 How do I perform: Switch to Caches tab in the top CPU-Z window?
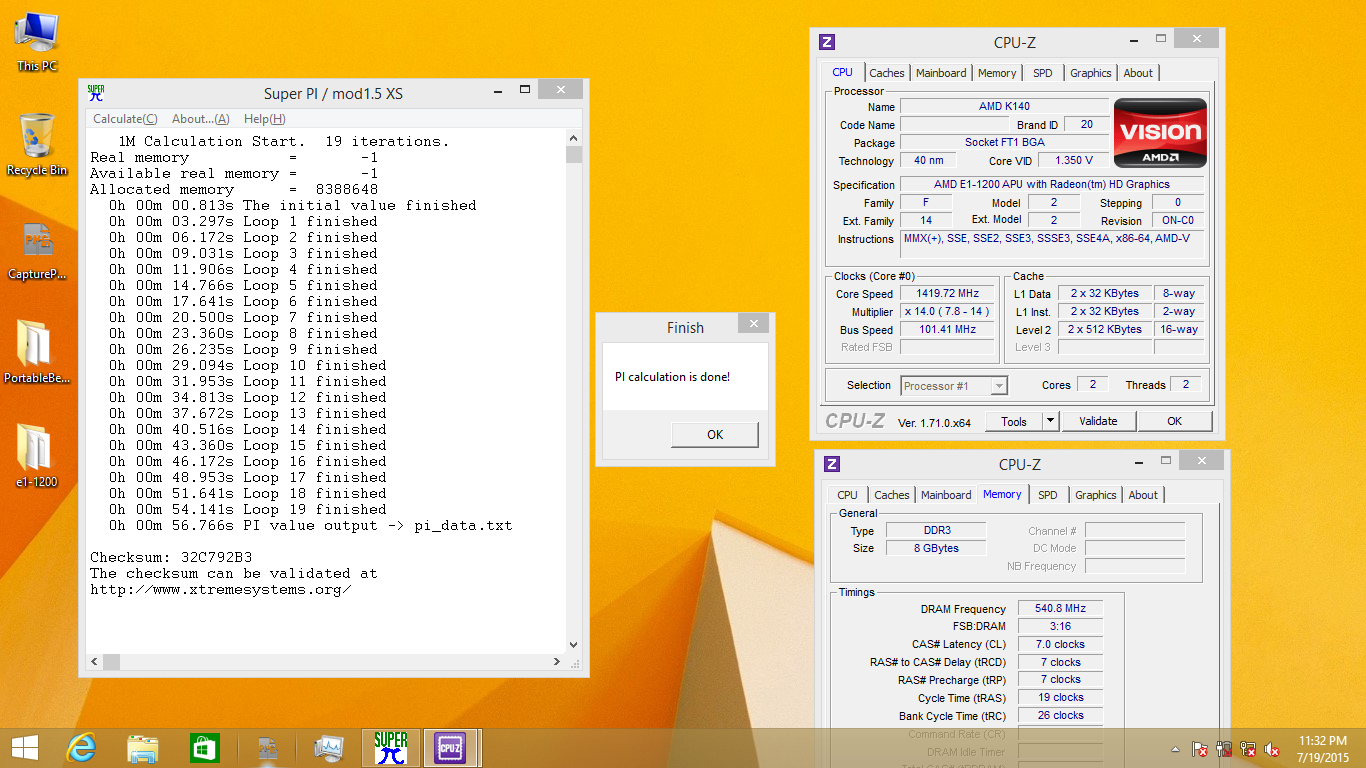[x=887, y=73]
